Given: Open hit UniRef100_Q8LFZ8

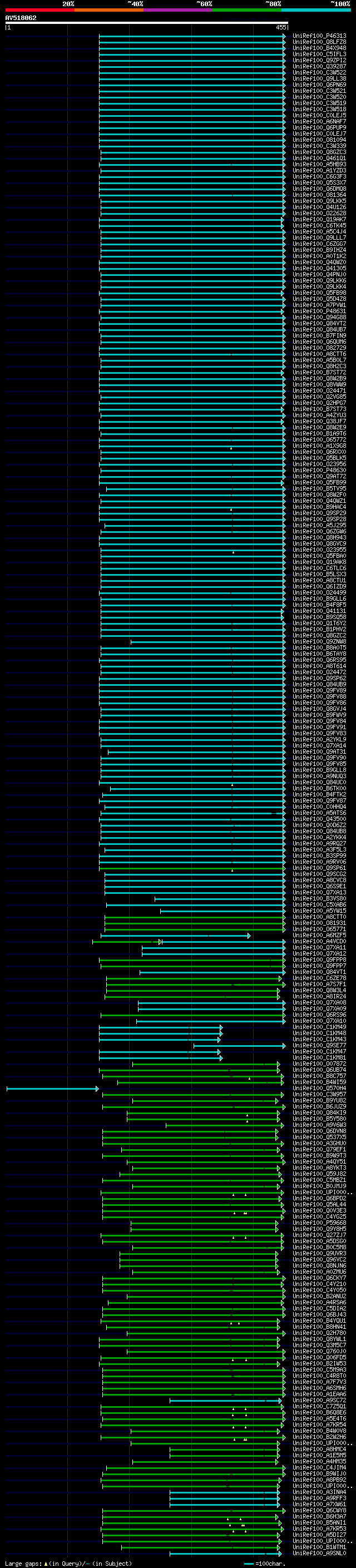Looking at the screenshot, I should coord(319,42).
